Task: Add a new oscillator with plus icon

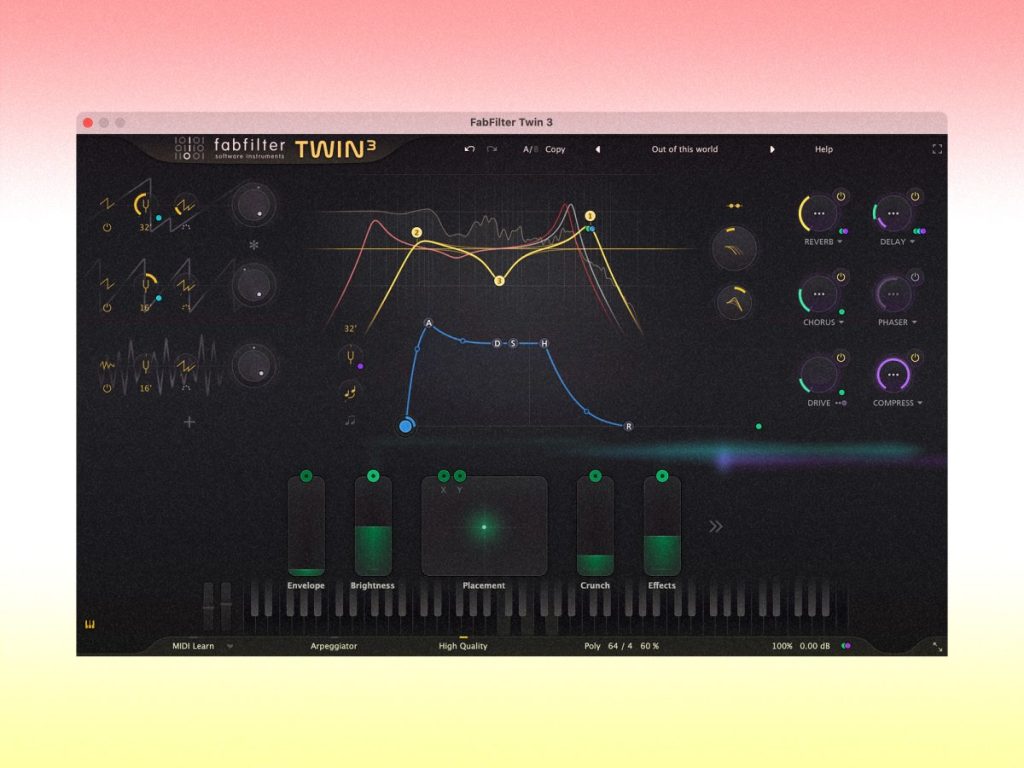Action: click(189, 423)
